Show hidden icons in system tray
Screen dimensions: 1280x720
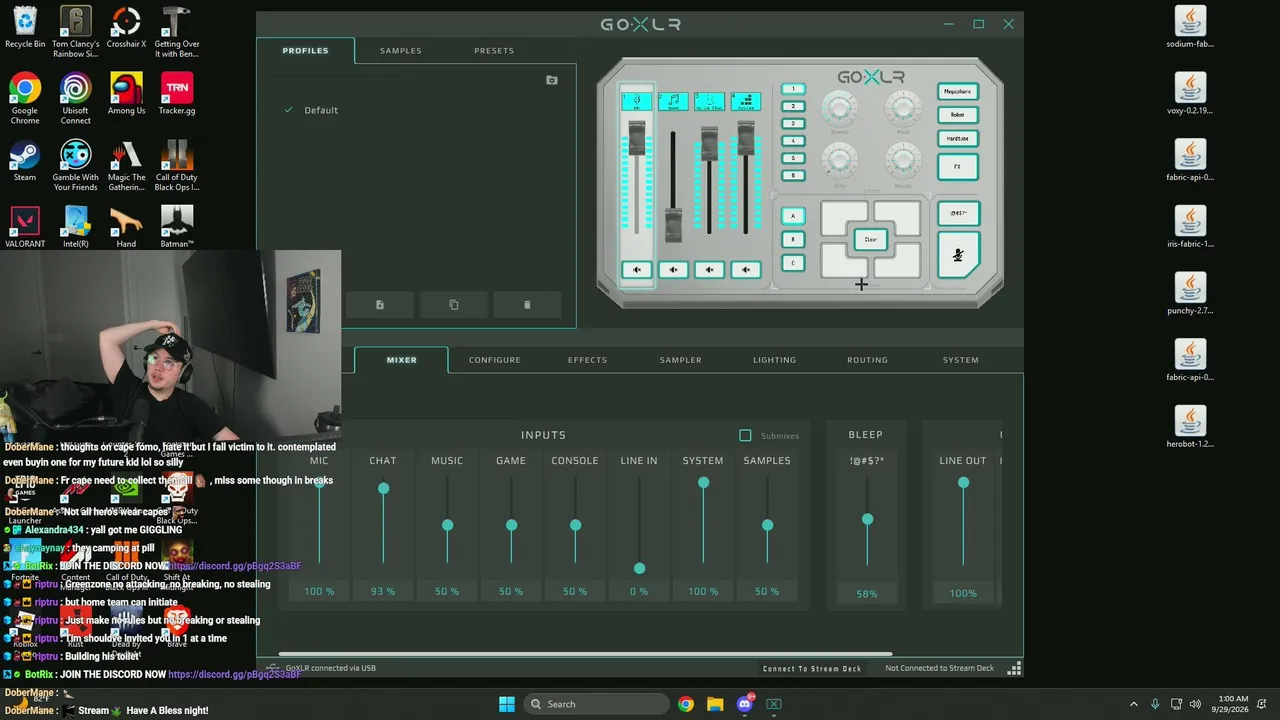(1133, 704)
